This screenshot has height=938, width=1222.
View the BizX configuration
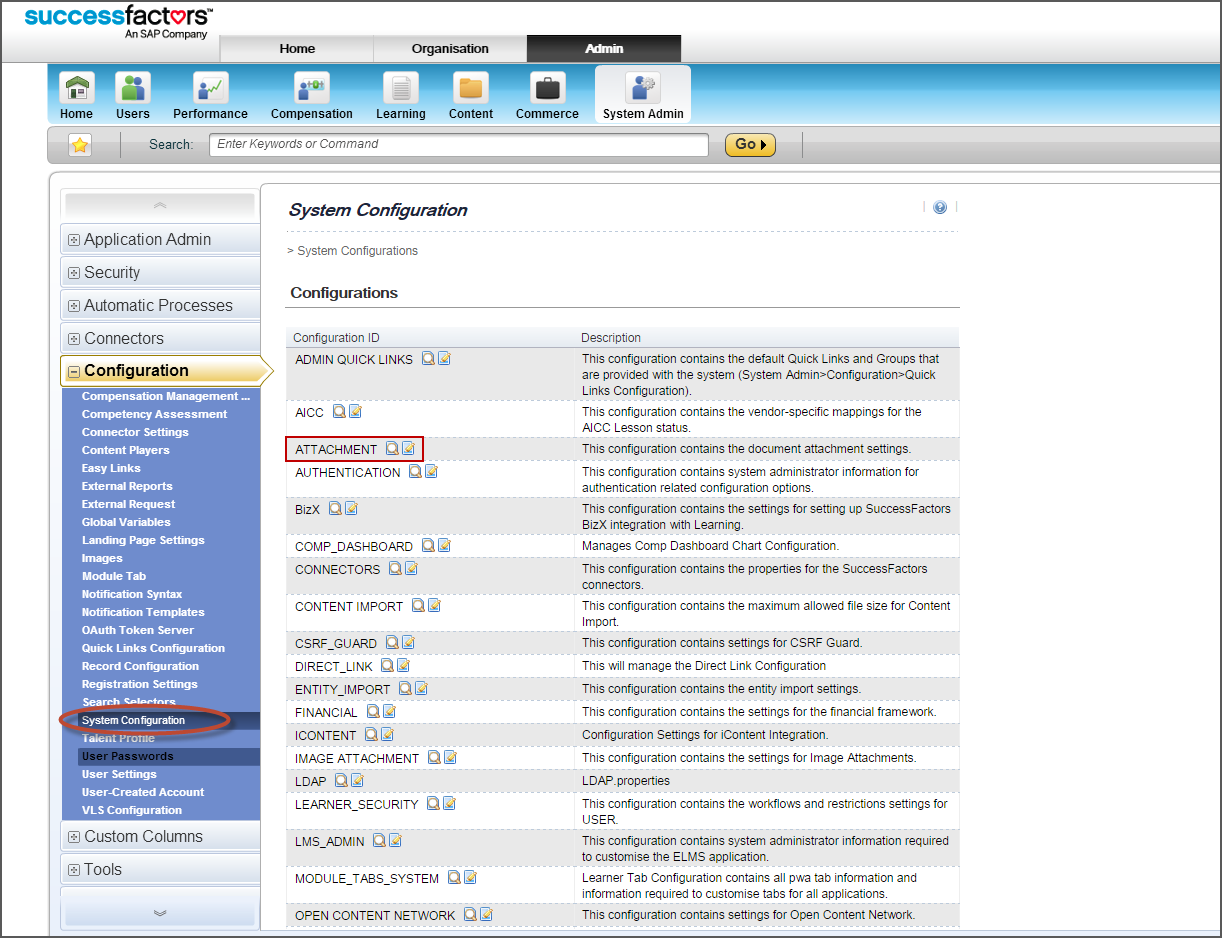(335, 508)
